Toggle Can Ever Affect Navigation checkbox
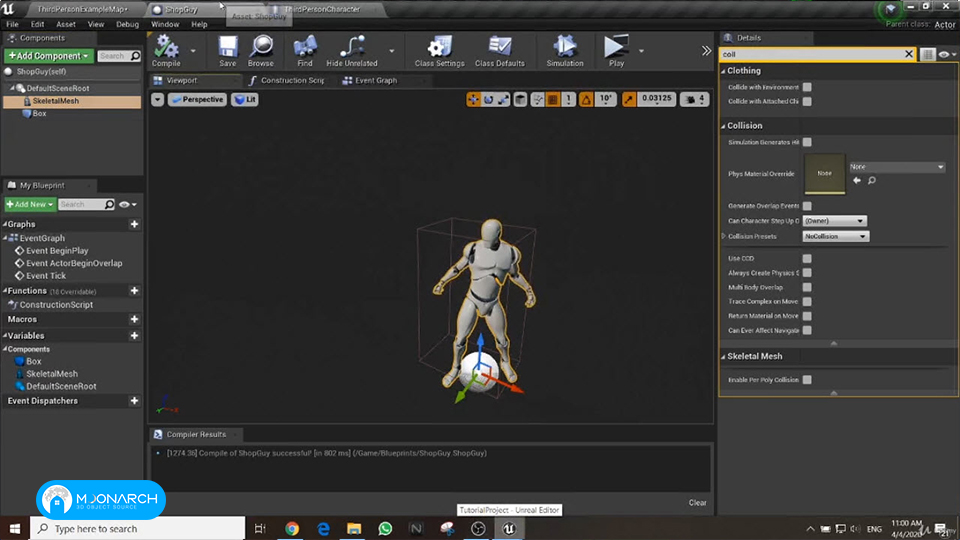 (x=807, y=330)
